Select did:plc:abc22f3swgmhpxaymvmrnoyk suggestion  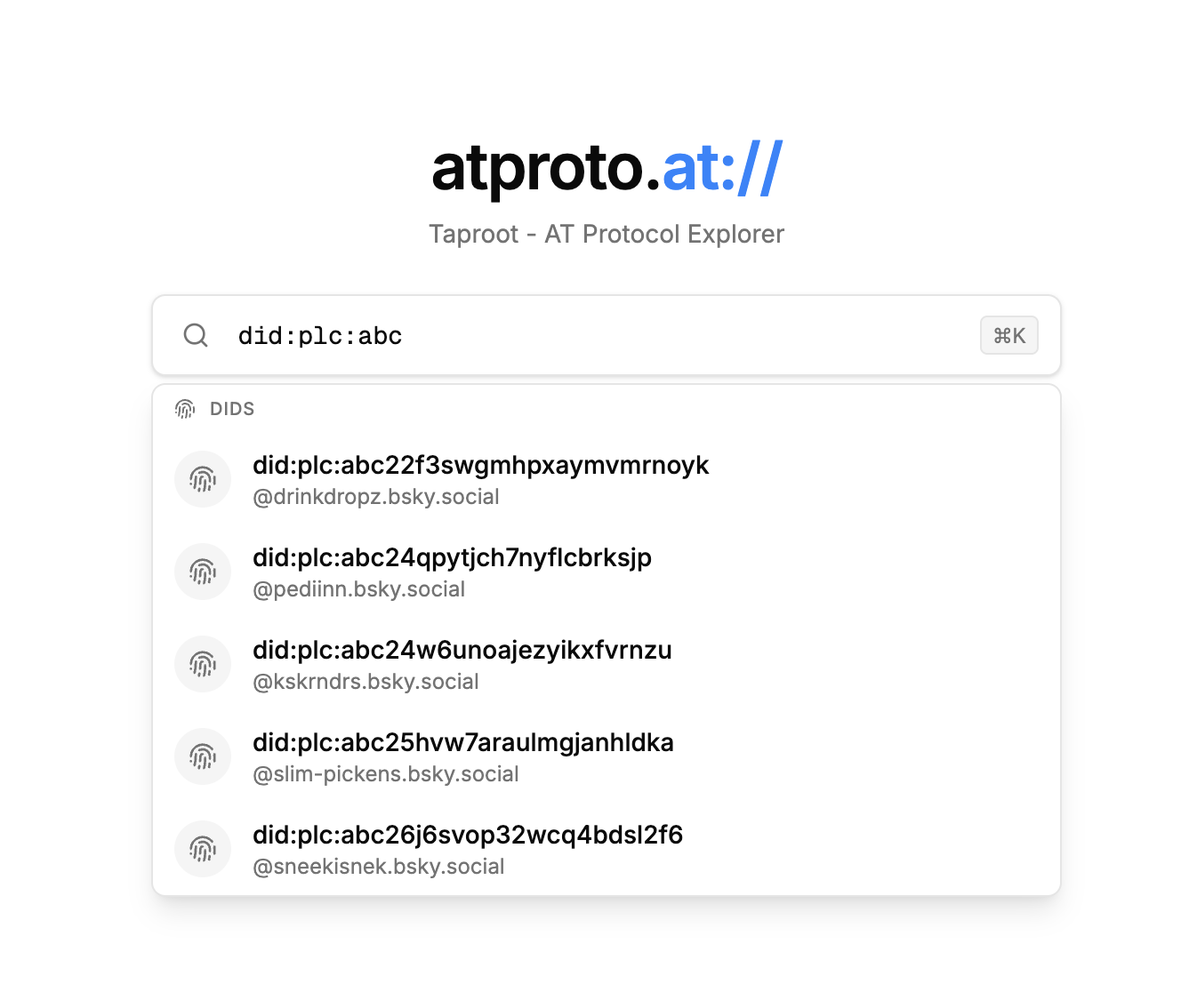click(x=480, y=466)
